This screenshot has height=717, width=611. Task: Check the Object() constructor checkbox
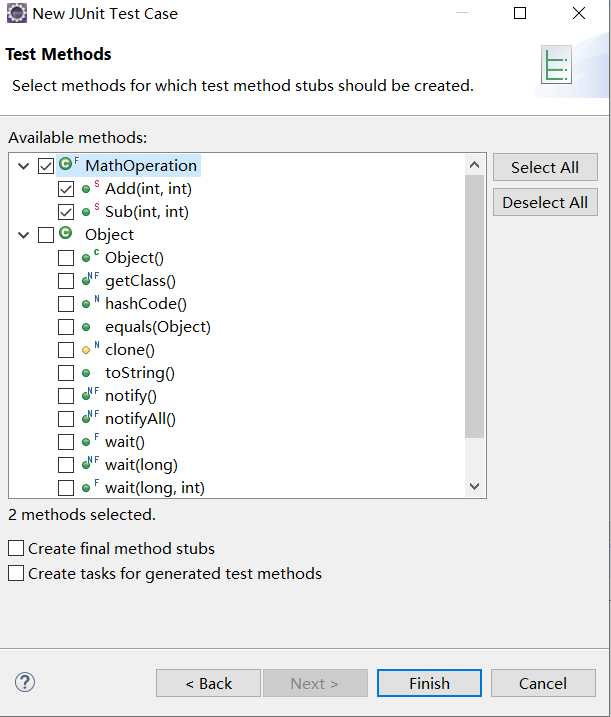click(66, 257)
